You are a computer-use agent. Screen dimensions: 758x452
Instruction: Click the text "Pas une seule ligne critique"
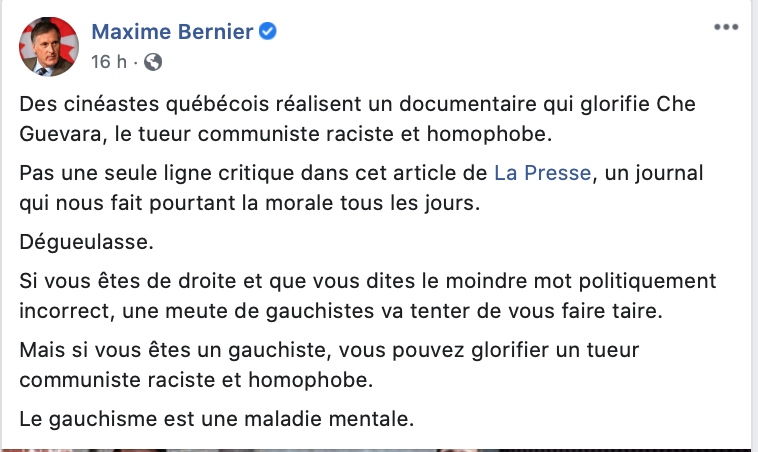(x=157, y=173)
